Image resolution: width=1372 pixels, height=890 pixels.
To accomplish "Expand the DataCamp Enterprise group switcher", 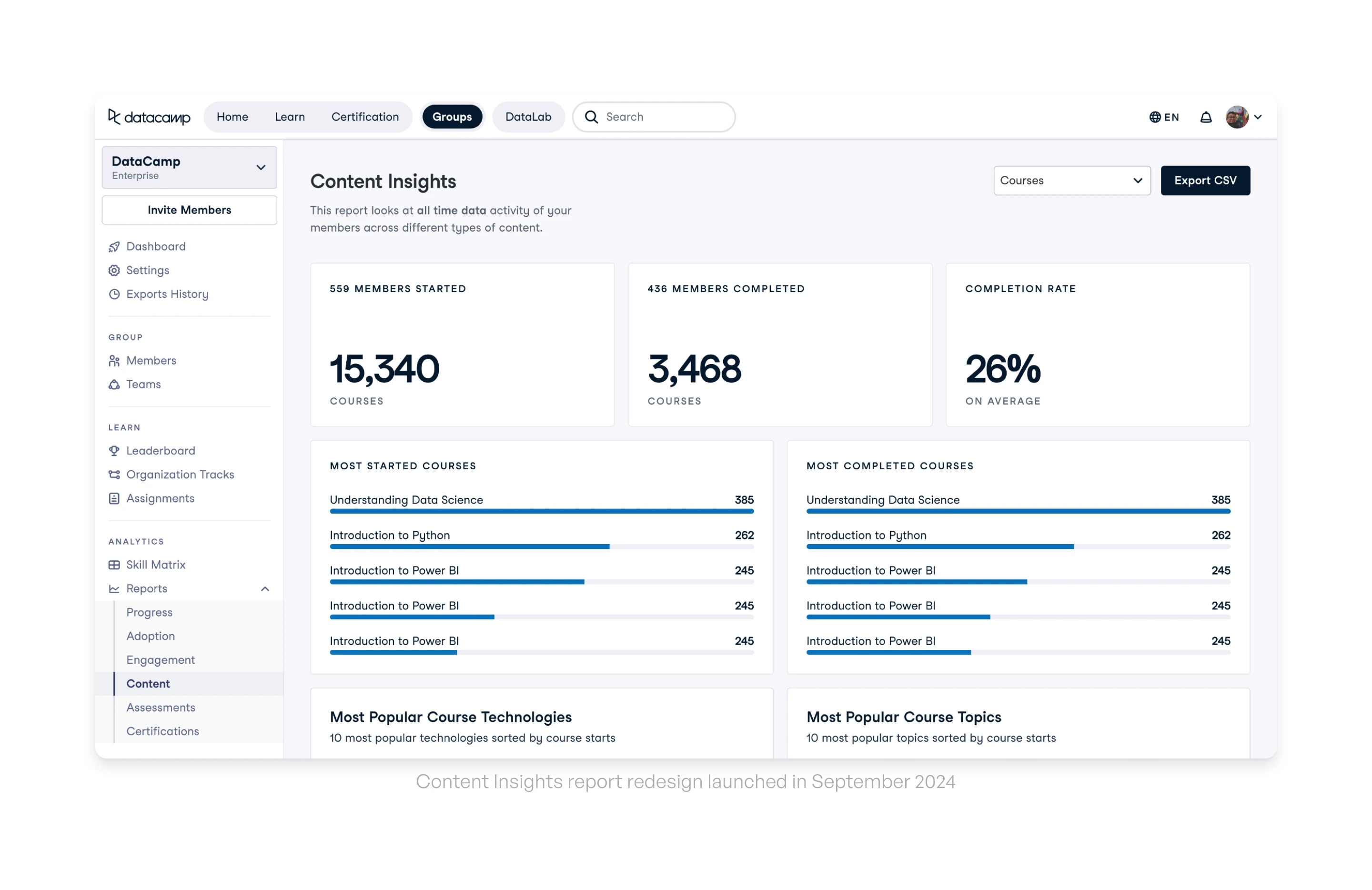I will pyautogui.click(x=189, y=167).
